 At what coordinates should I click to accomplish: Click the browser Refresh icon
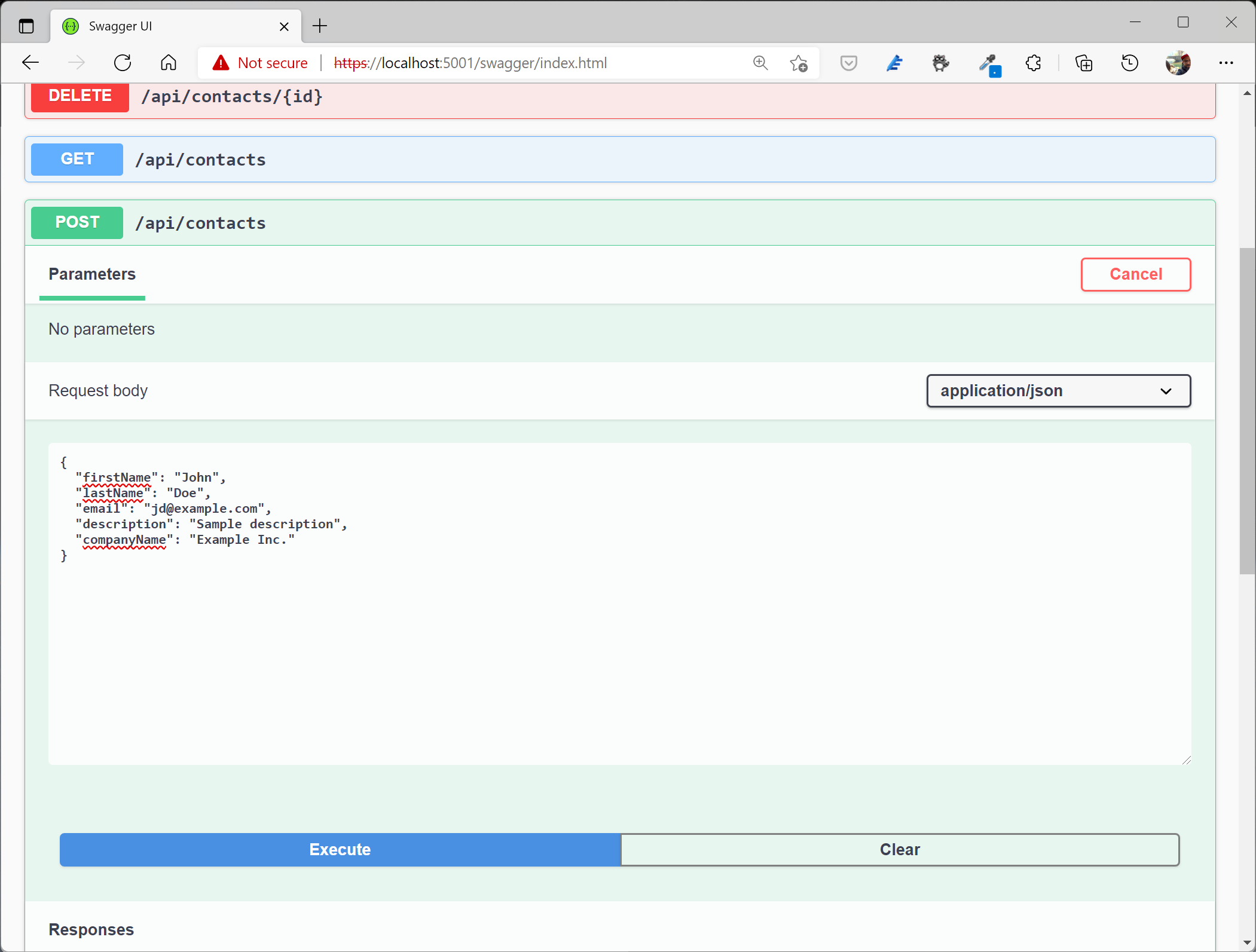[123, 63]
